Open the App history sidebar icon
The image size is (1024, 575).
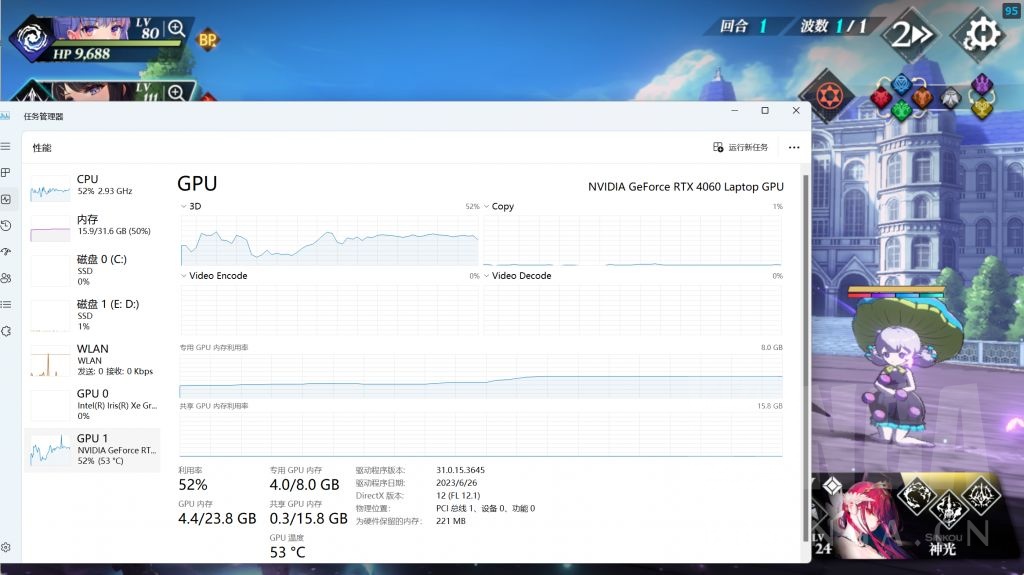click(6, 225)
